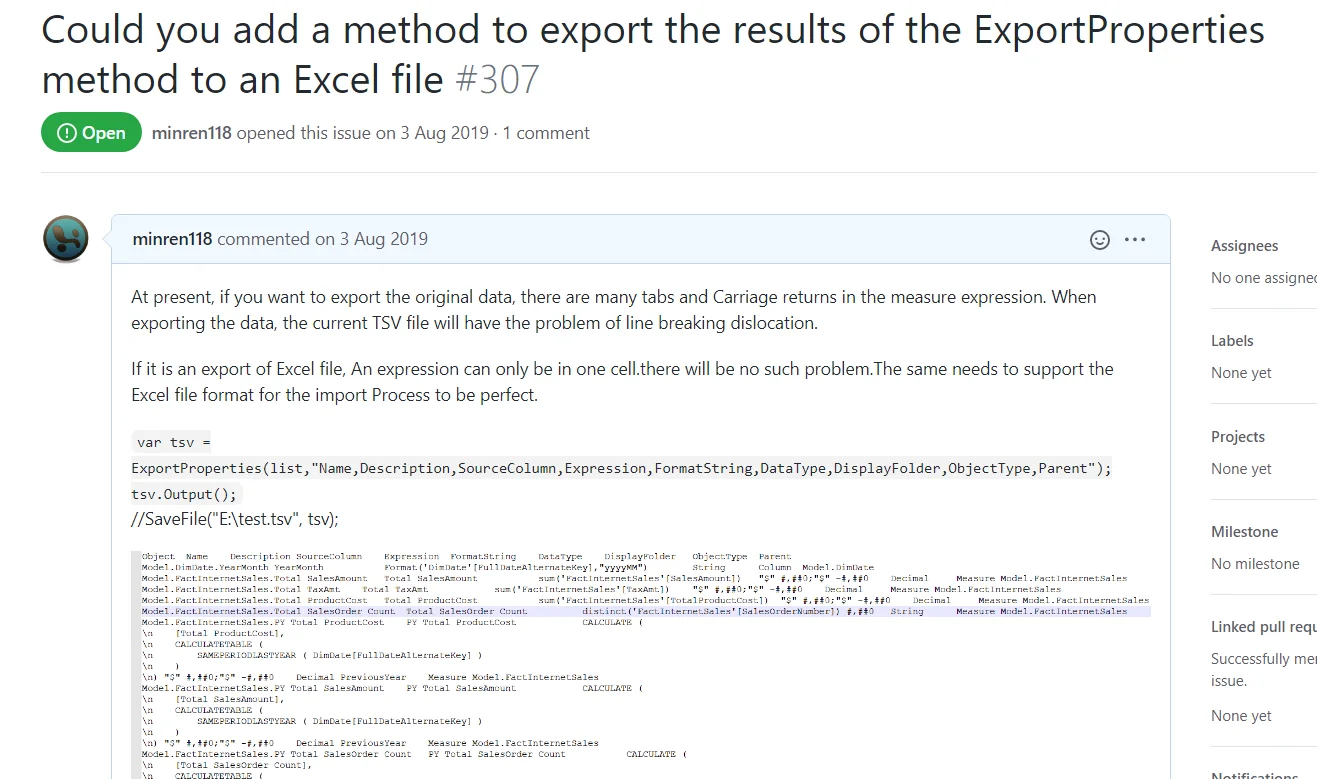Click the issue number #307
The height and width of the screenshot is (779, 1317).
(497, 79)
